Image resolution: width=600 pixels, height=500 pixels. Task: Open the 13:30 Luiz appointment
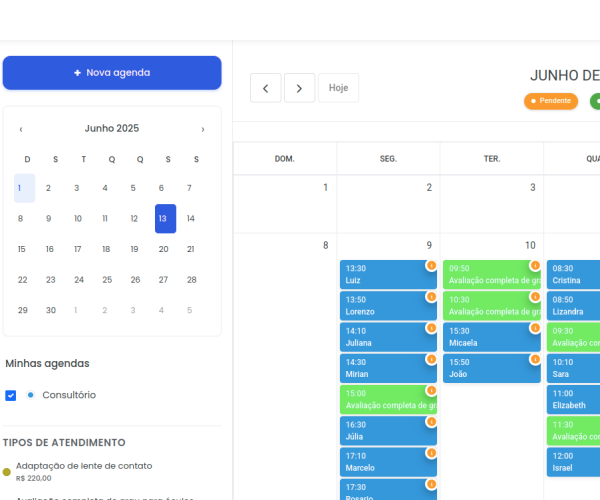pos(388,275)
